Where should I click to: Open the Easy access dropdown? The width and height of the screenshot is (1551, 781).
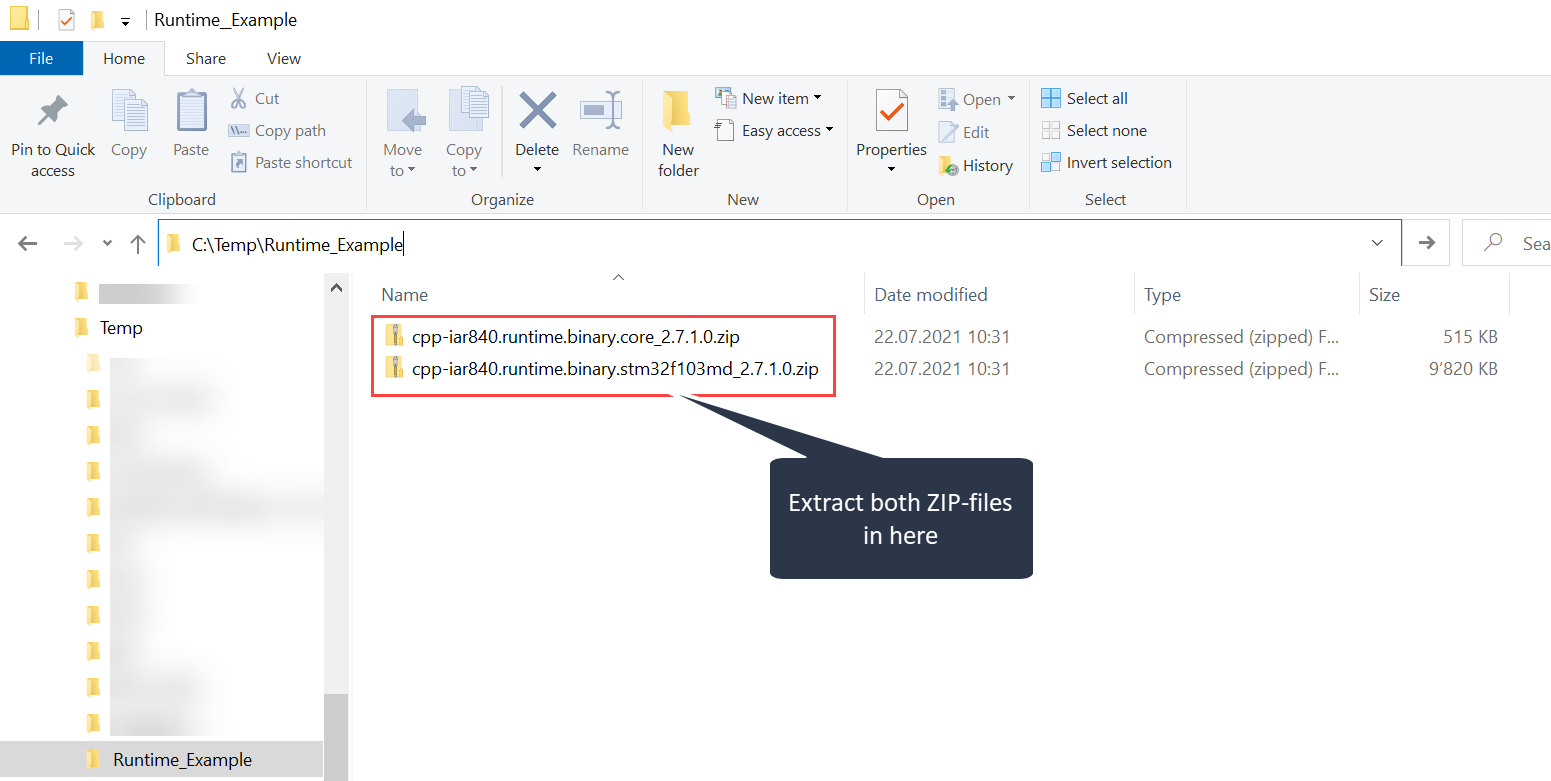[775, 130]
